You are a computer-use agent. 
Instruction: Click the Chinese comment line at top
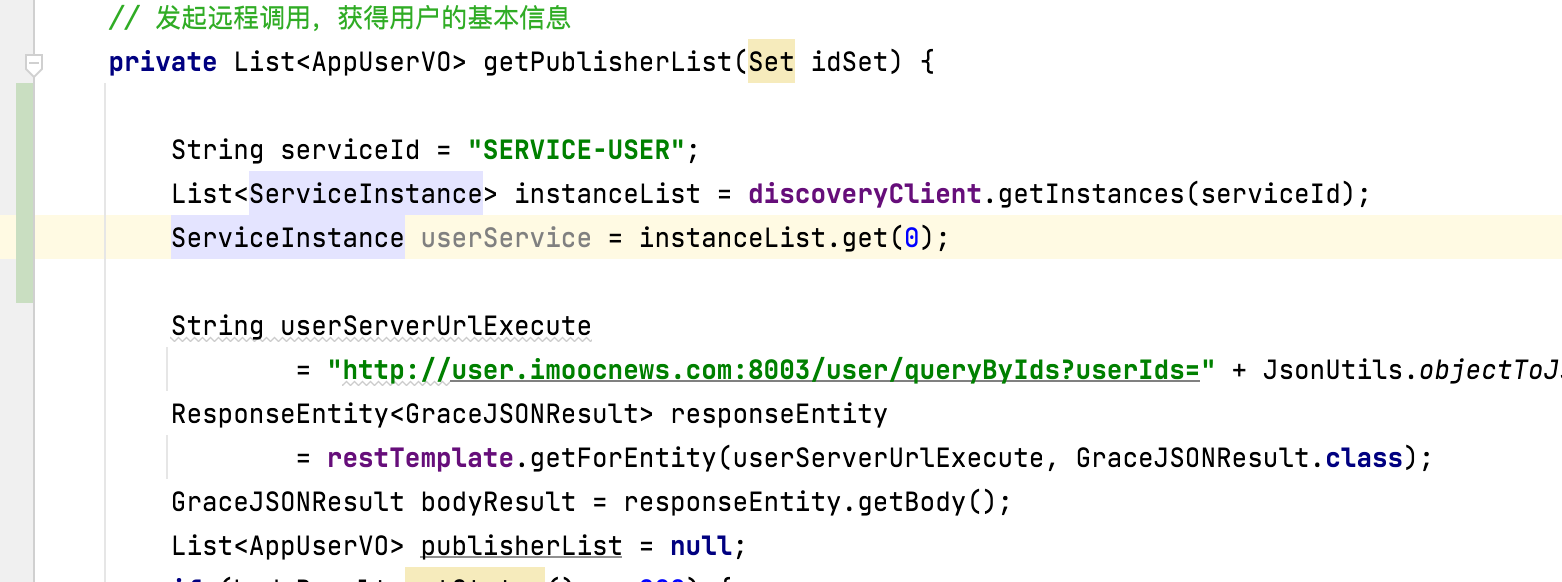[340, 18]
